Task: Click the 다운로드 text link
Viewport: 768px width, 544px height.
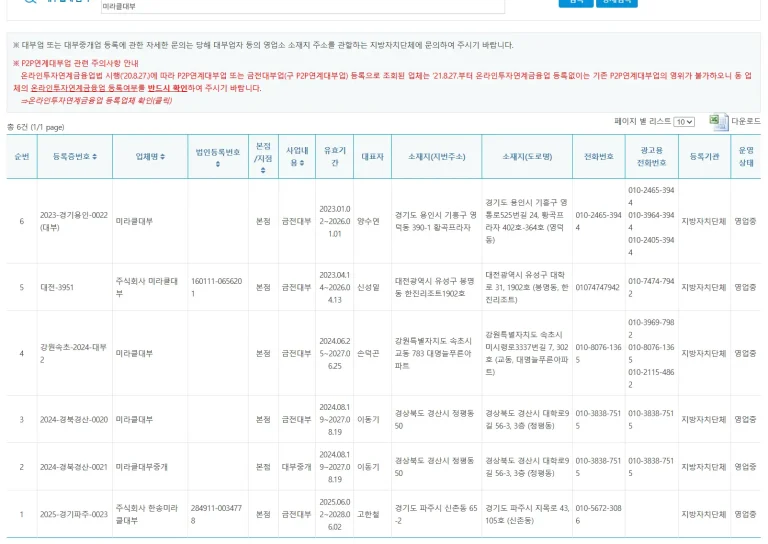Action: click(746, 121)
